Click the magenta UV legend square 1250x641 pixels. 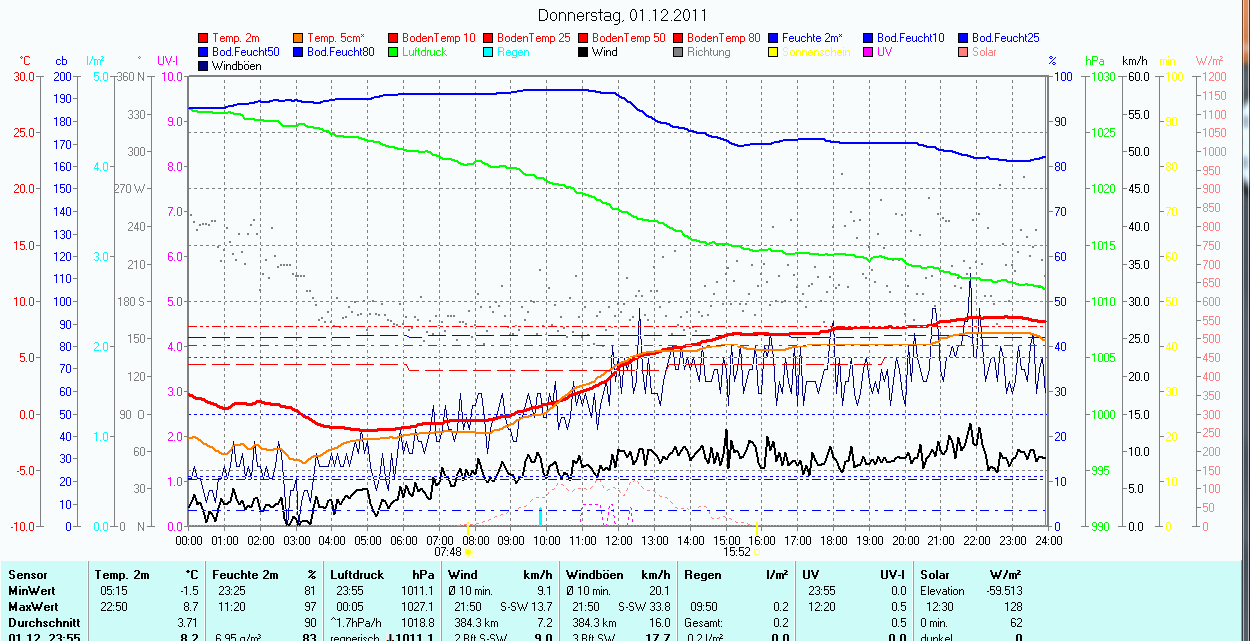click(x=869, y=52)
